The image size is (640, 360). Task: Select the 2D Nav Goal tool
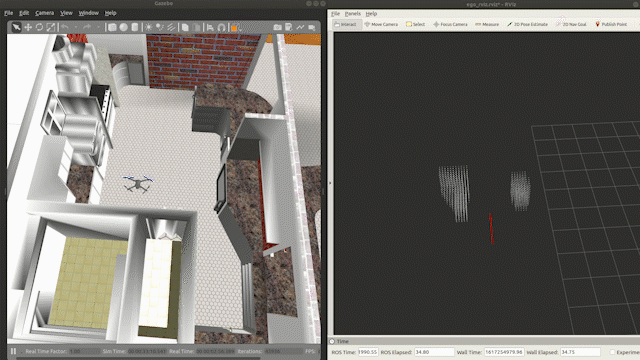tap(571, 24)
